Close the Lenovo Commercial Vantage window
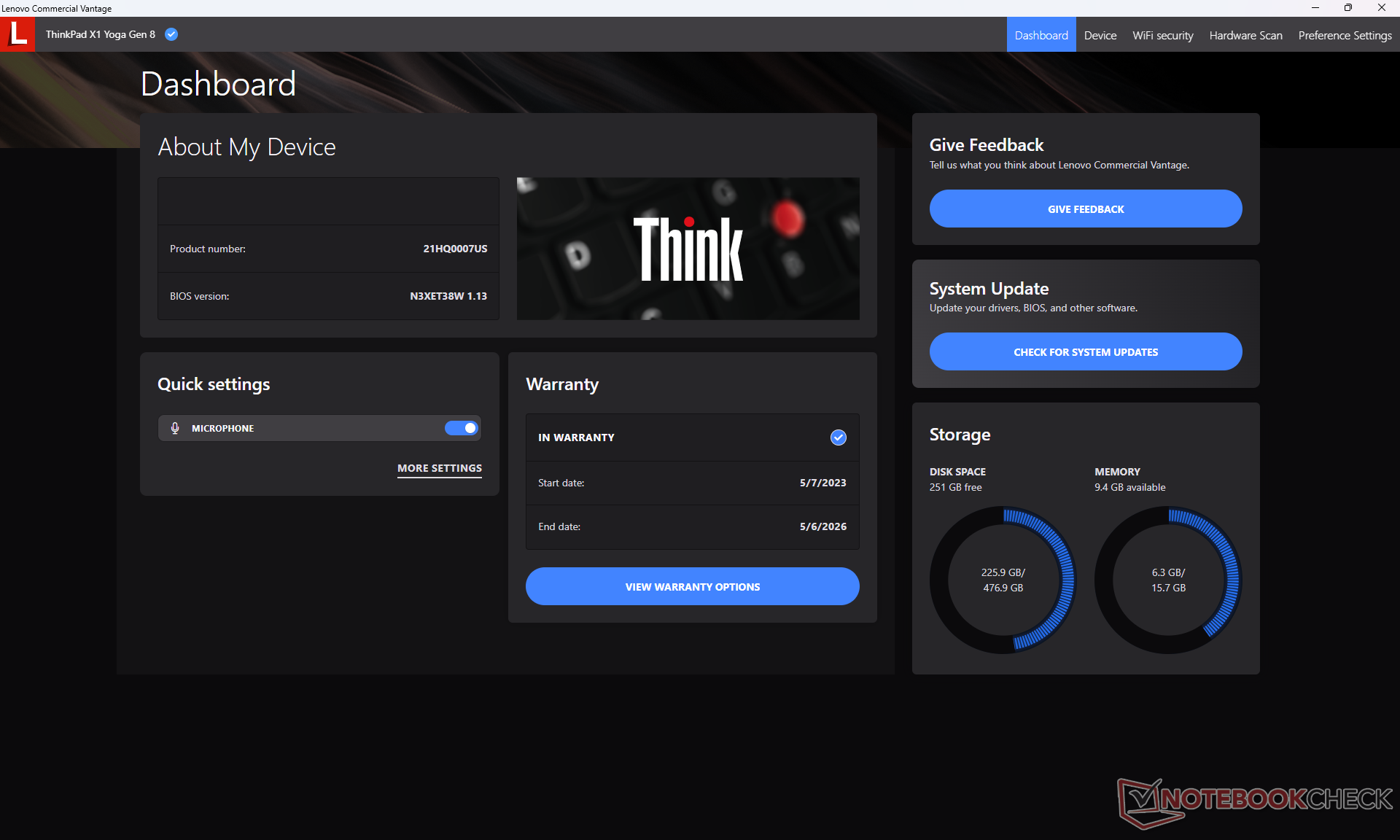1400x840 pixels. click(x=1381, y=8)
